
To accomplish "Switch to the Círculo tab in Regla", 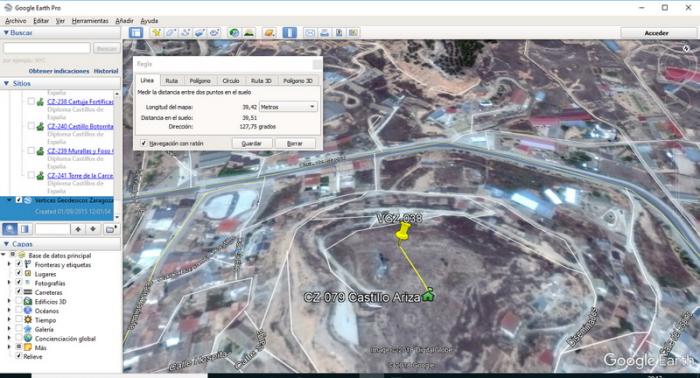I will (x=231, y=80).
